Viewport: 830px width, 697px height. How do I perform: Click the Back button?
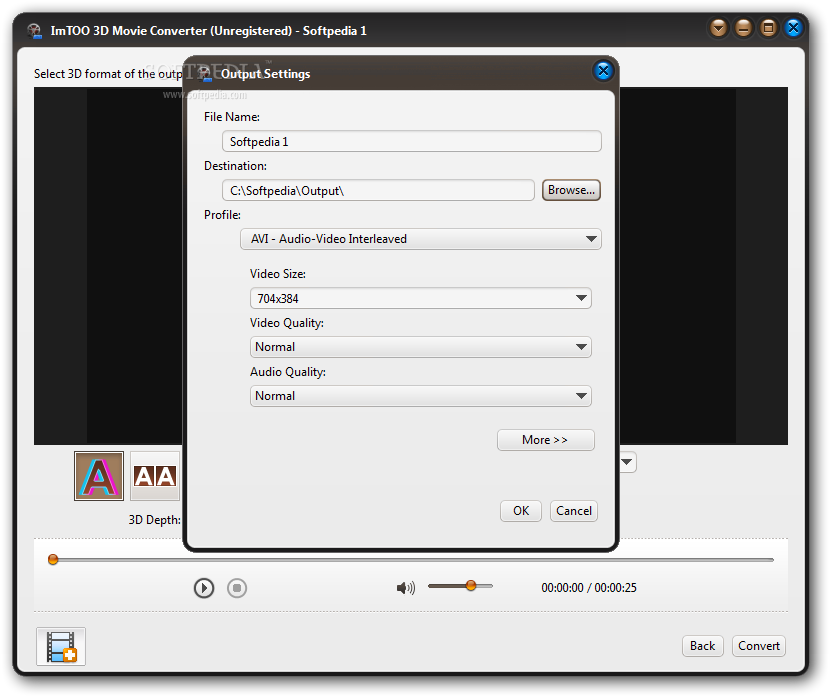(702, 646)
